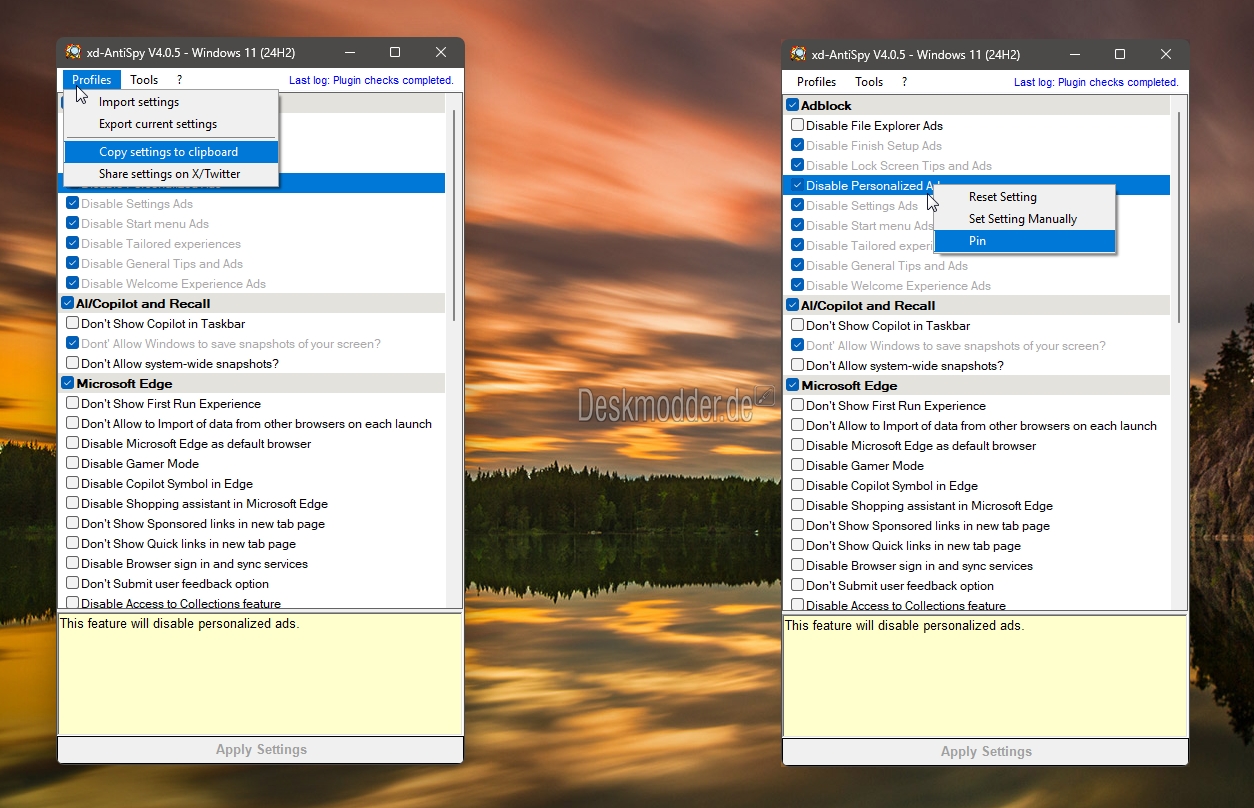Choose Set Setting Manually from the context menu
Screen dimensions: 1254x808
(x=1025, y=219)
